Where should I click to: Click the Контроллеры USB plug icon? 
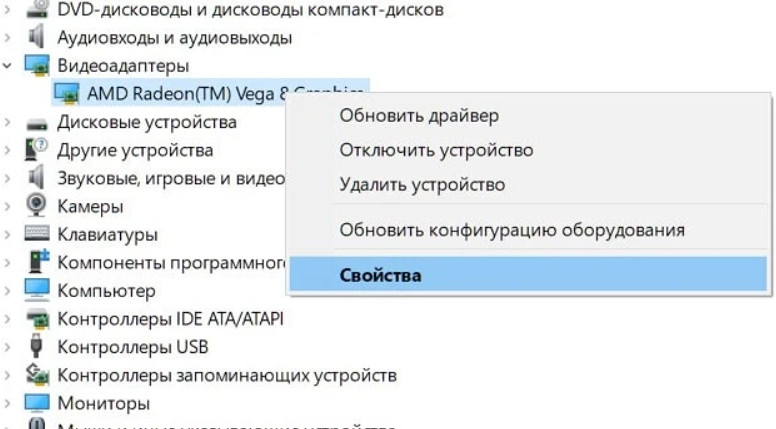coord(37,347)
